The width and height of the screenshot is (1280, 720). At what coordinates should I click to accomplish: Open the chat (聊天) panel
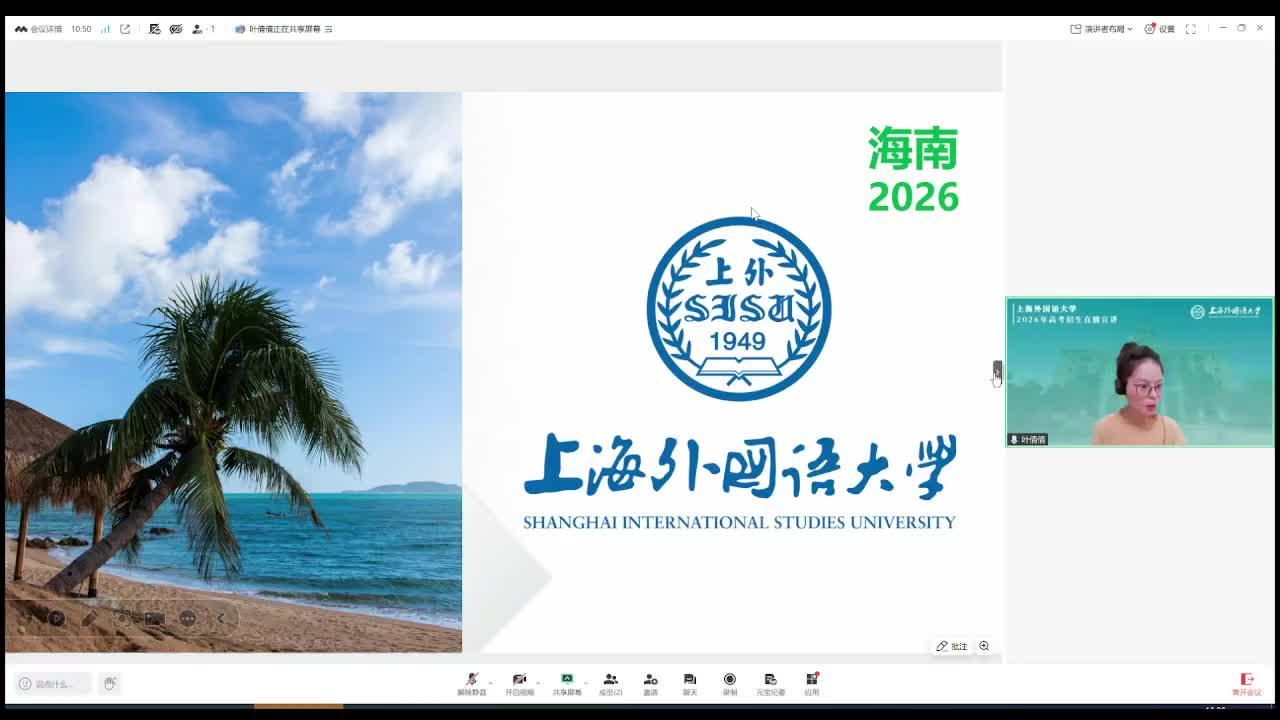tap(690, 684)
